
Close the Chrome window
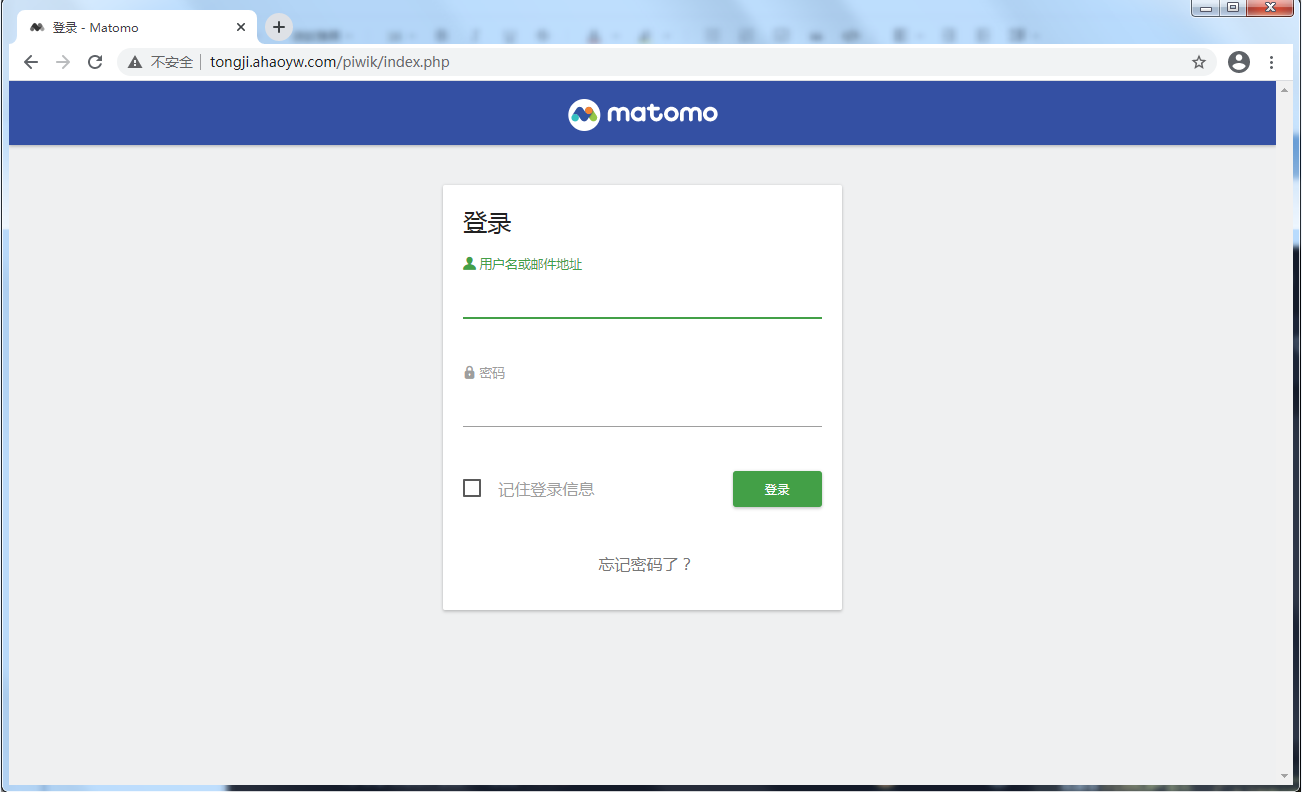(x=1270, y=8)
